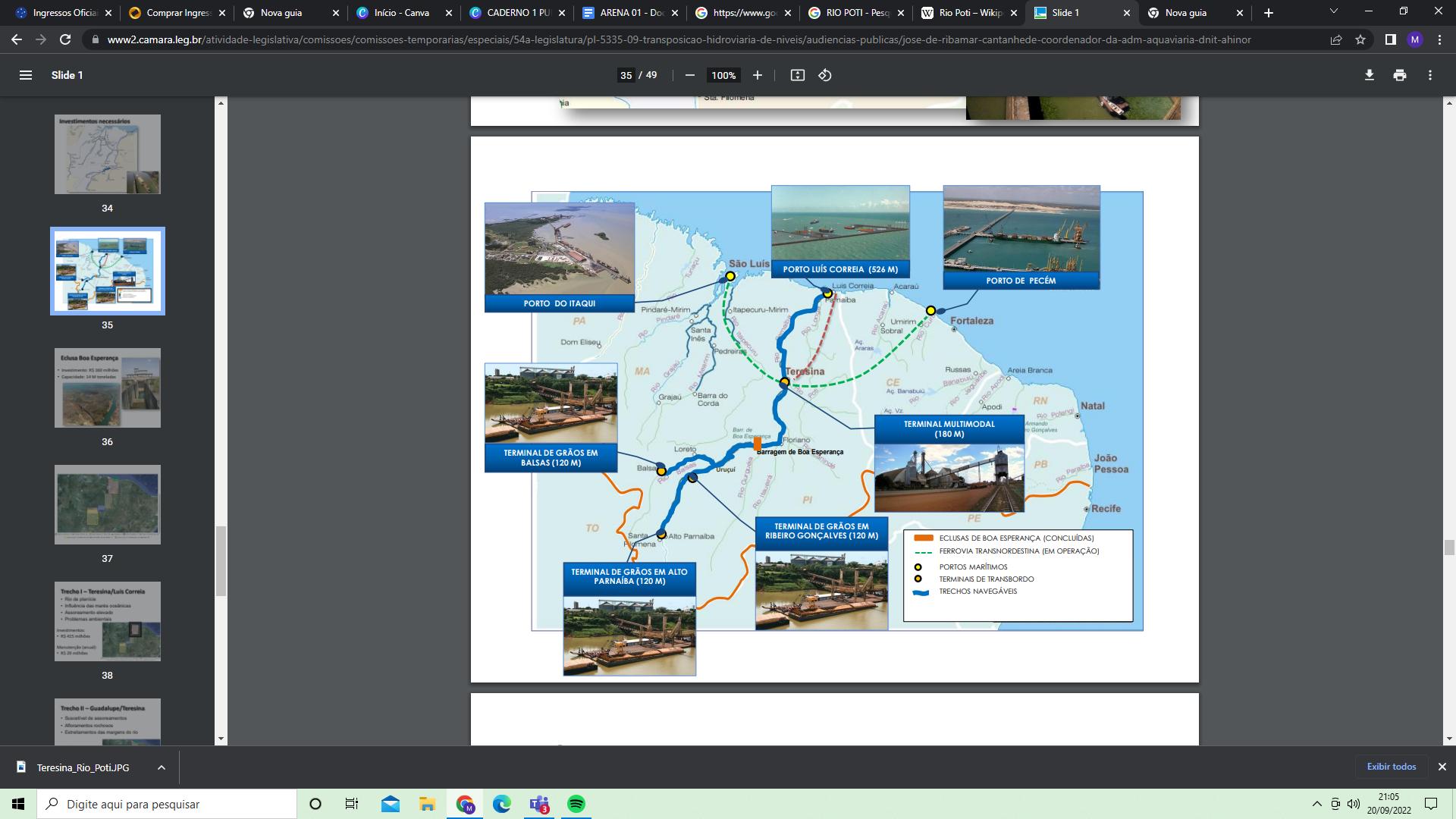This screenshot has height=819, width=1456.
Task: Click Exibir todos downloads link
Action: pyautogui.click(x=1391, y=767)
